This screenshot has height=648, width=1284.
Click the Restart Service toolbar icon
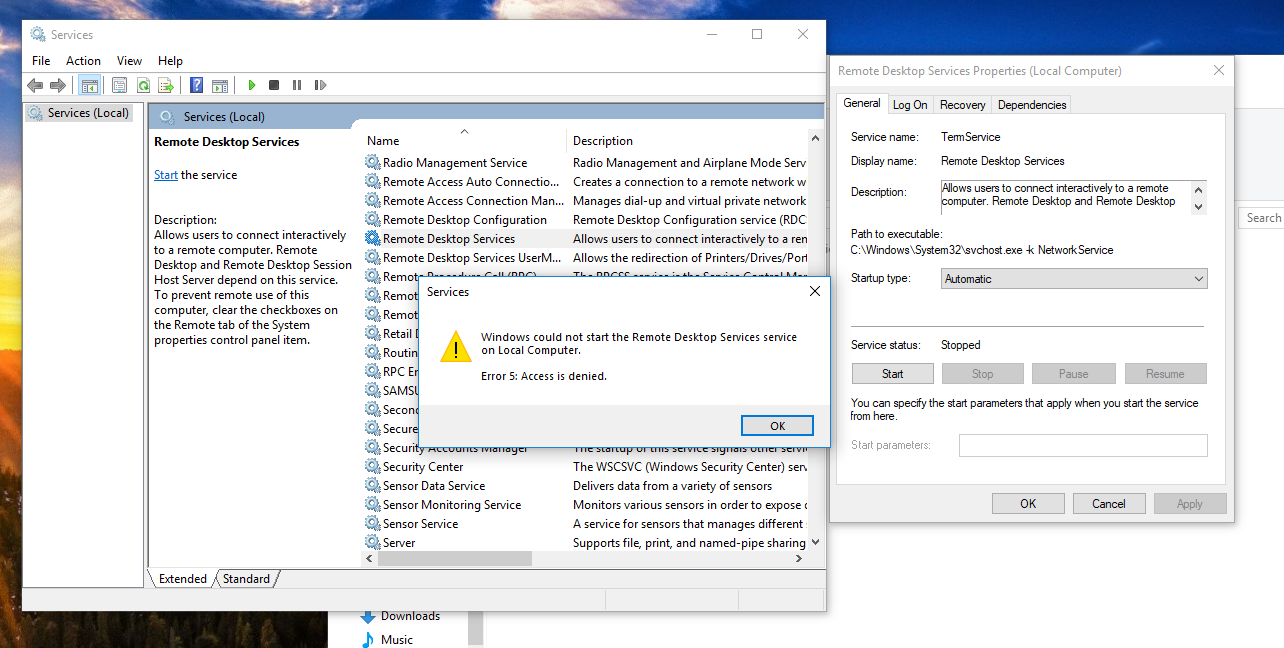tap(320, 86)
